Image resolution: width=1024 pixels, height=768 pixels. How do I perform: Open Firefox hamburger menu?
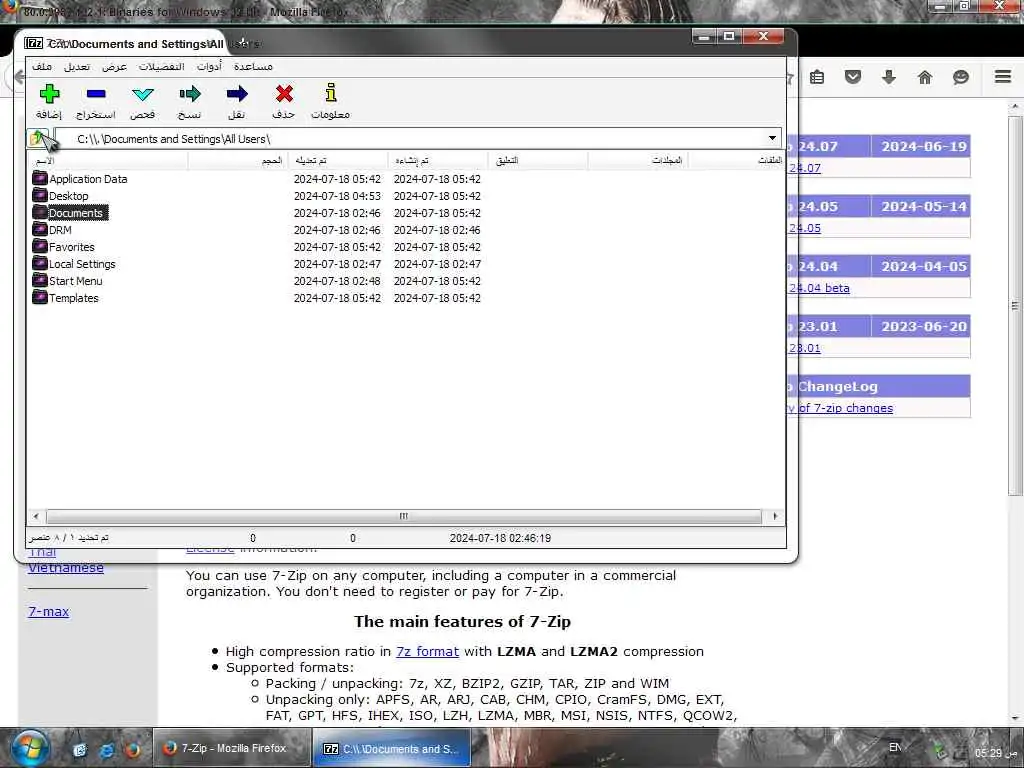click(x=1003, y=76)
